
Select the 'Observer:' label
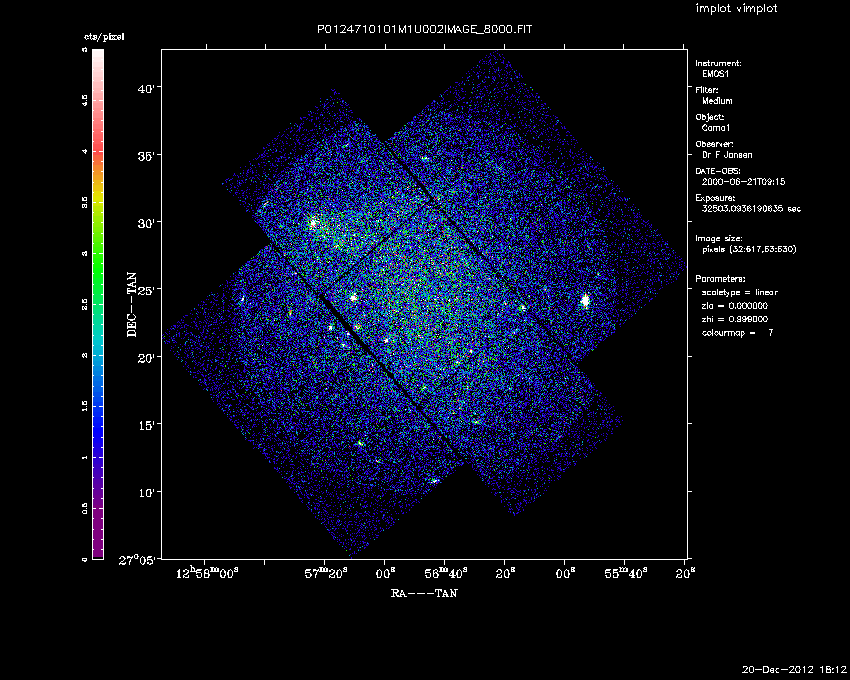pyautogui.click(x=714, y=144)
